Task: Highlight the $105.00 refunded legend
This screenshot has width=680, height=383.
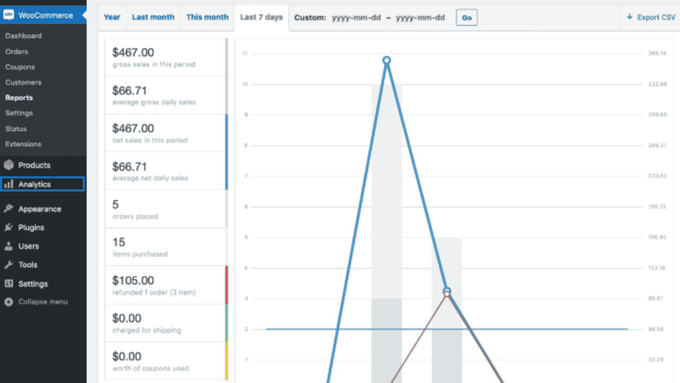Action: [x=166, y=285]
